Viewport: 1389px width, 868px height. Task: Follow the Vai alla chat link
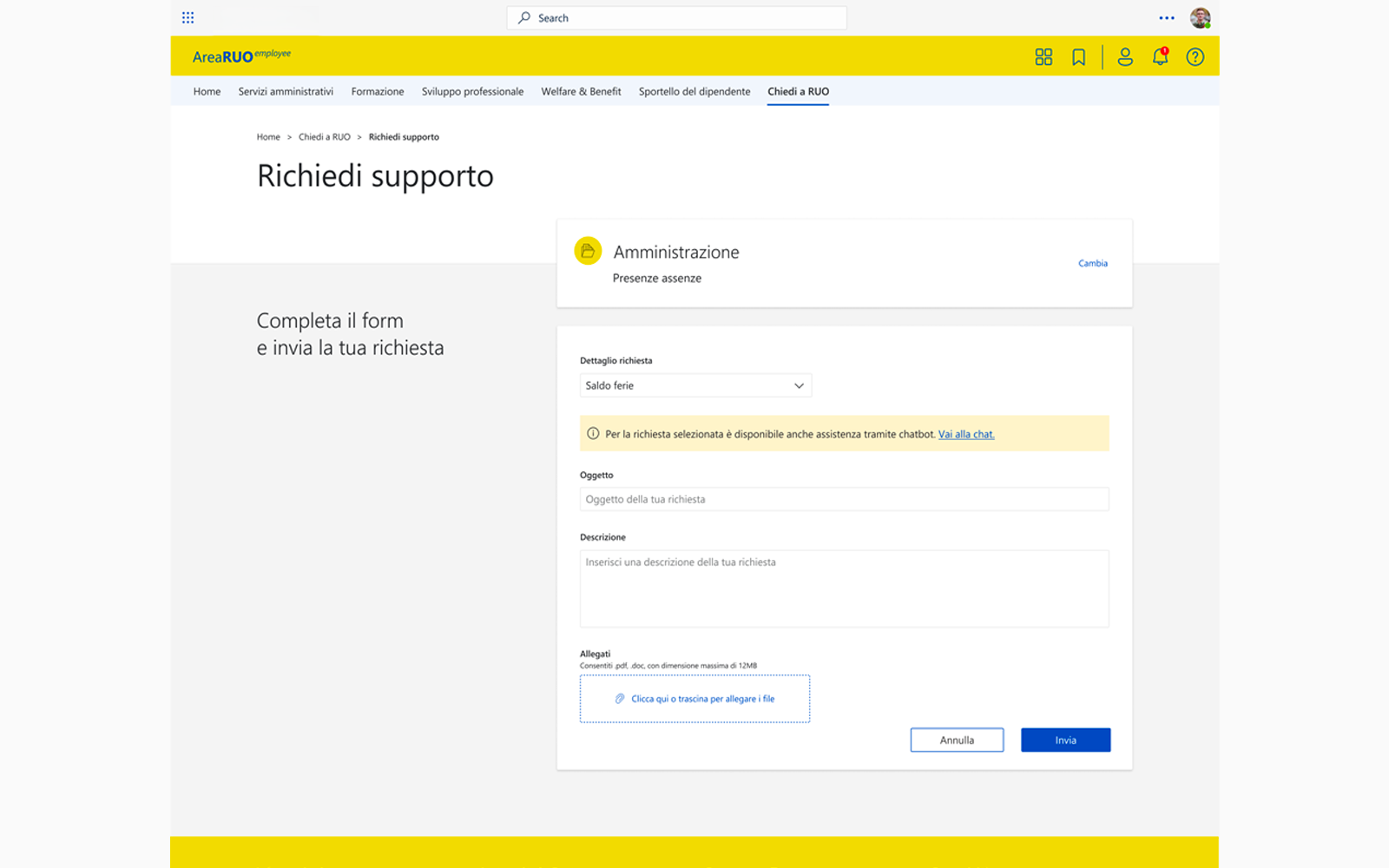(x=966, y=434)
